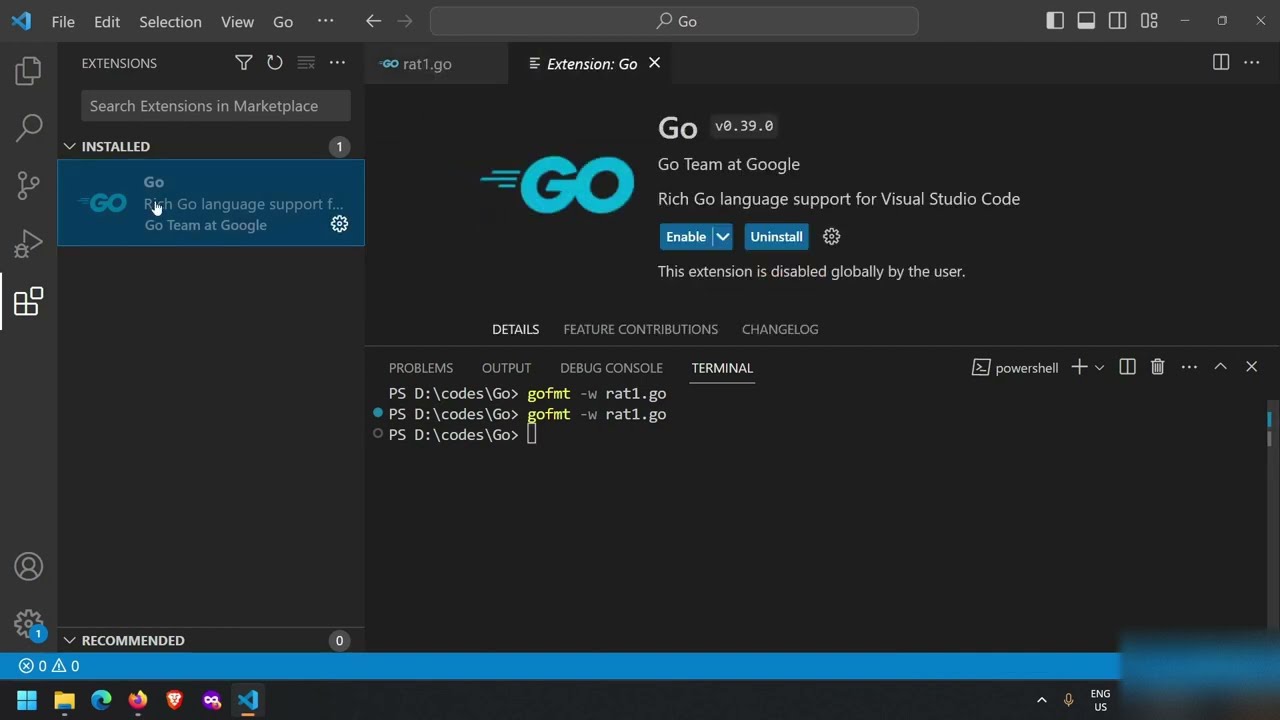The height and width of the screenshot is (720, 1280).
Task: Open the Enable button dropdown arrow
Action: coord(722,237)
